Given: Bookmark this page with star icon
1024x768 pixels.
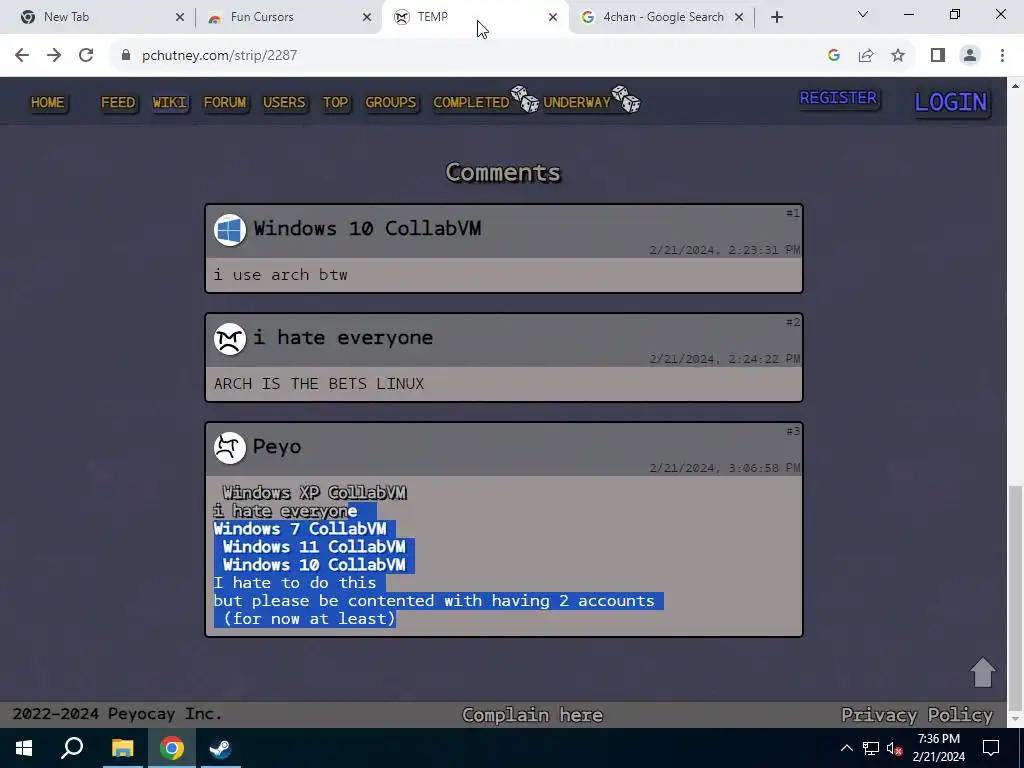Looking at the screenshot, I should pos(898,56).
